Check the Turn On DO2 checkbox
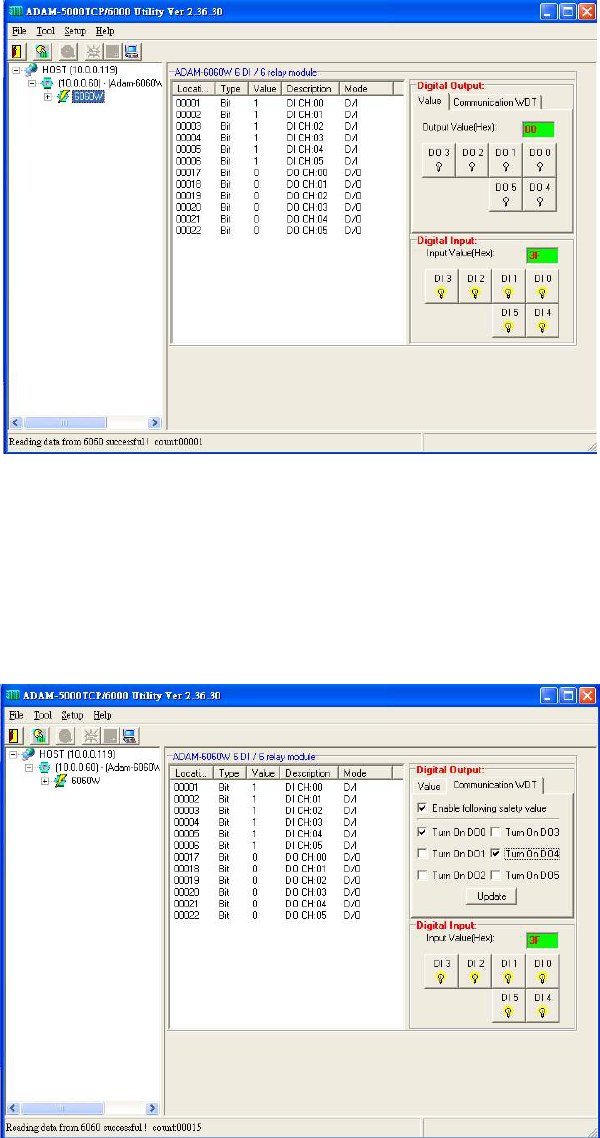 click(422, 875)
